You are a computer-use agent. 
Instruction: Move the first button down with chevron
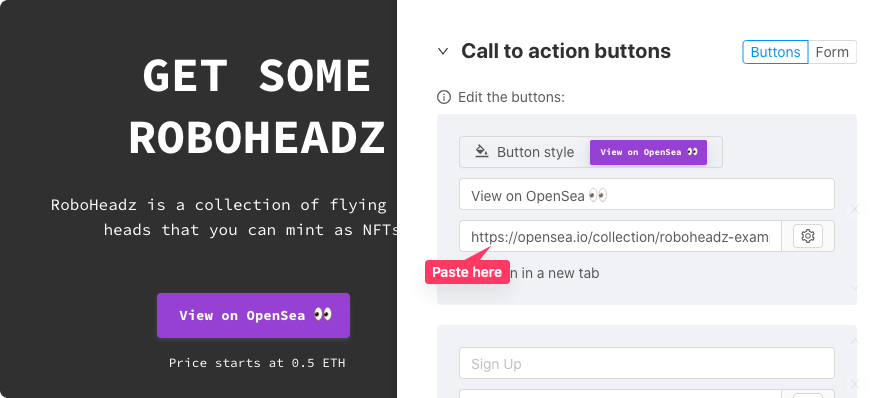(854, 287)
